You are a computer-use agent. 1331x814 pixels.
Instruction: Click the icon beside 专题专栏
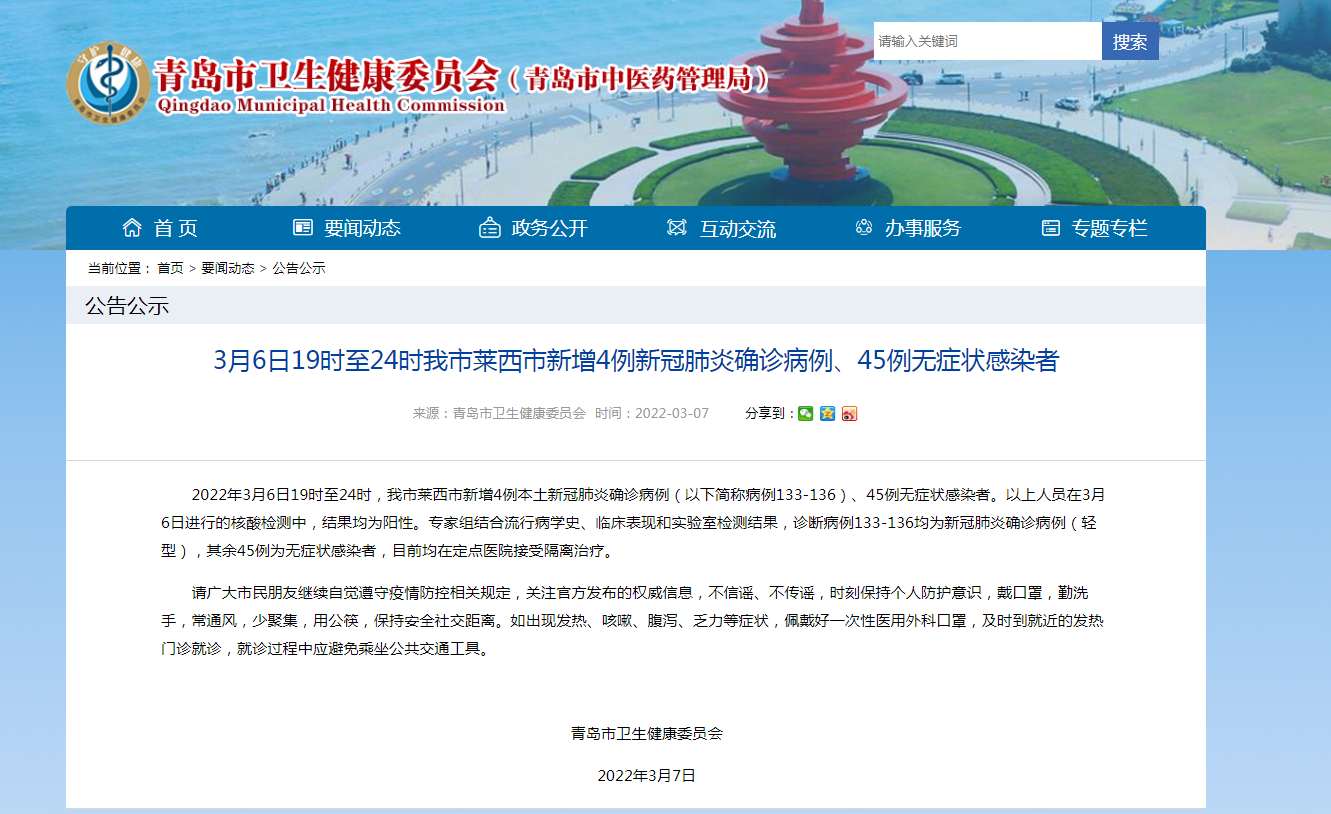click(1050, 228)
